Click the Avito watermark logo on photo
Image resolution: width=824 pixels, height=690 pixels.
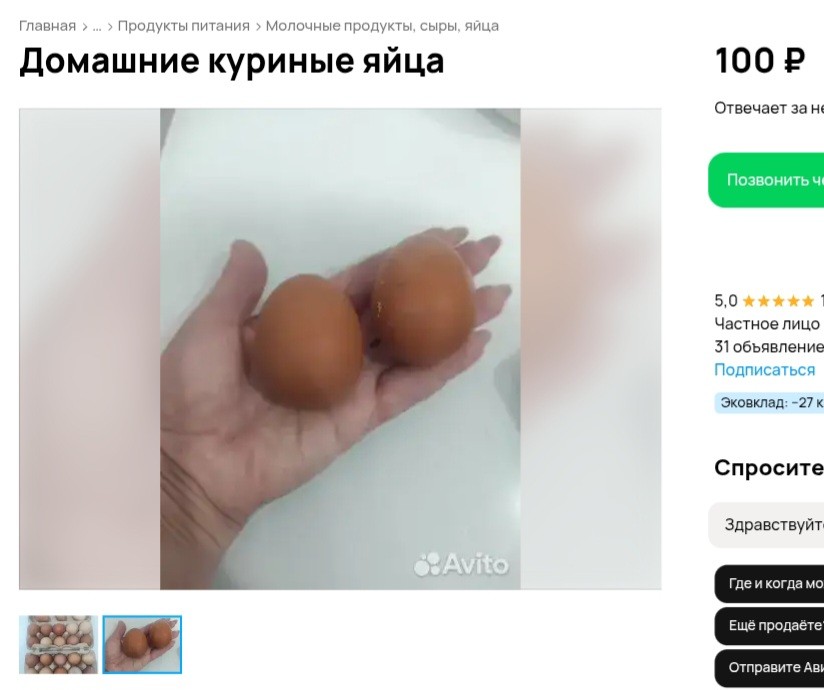(461, 564)
